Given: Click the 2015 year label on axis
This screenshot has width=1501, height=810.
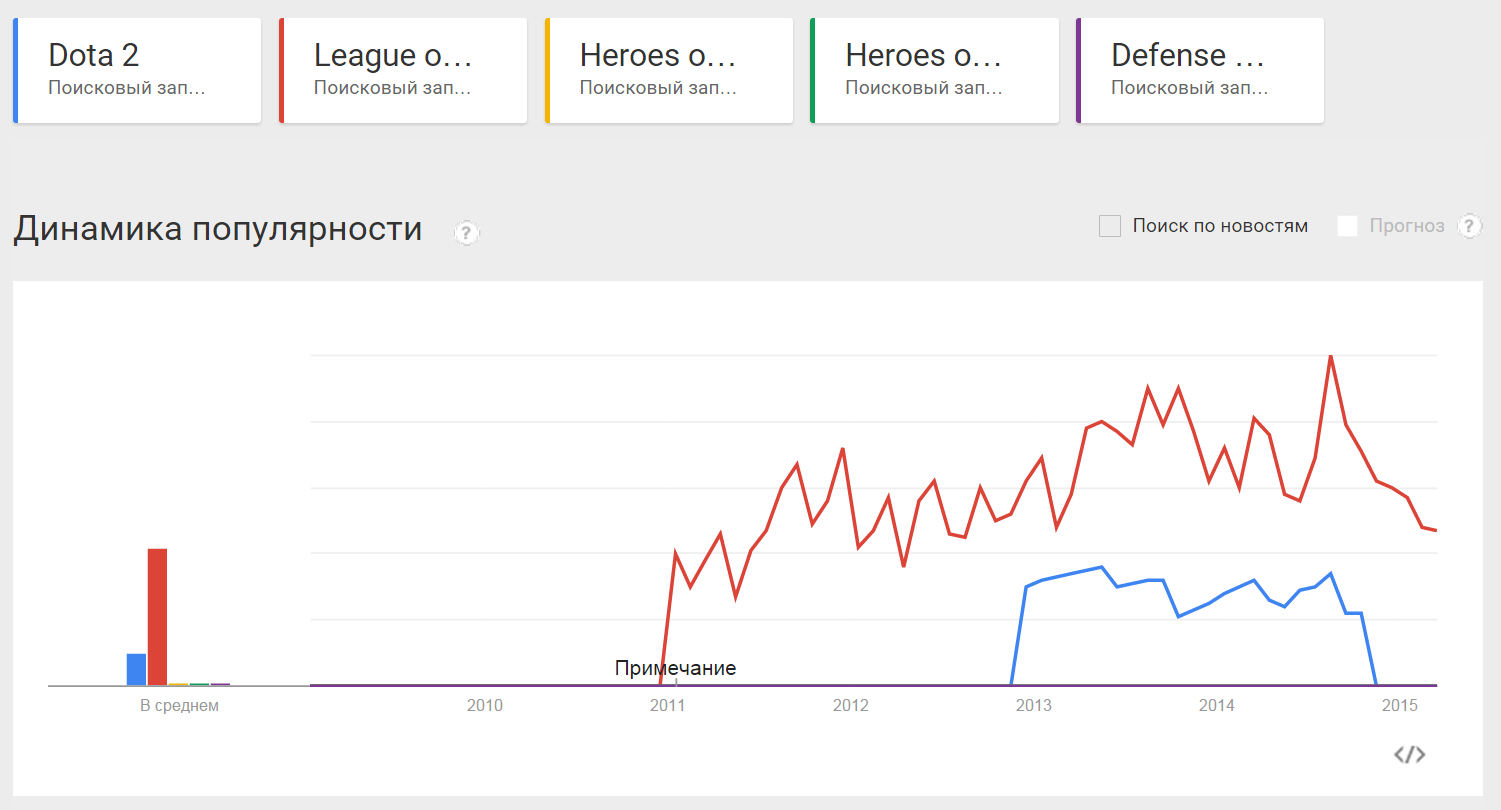Looking at the screenshot, I should (1400, 706).
